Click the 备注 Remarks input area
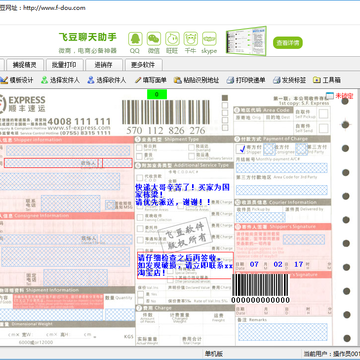This screenshot has height=360, width=360. (x=283, y=332)
